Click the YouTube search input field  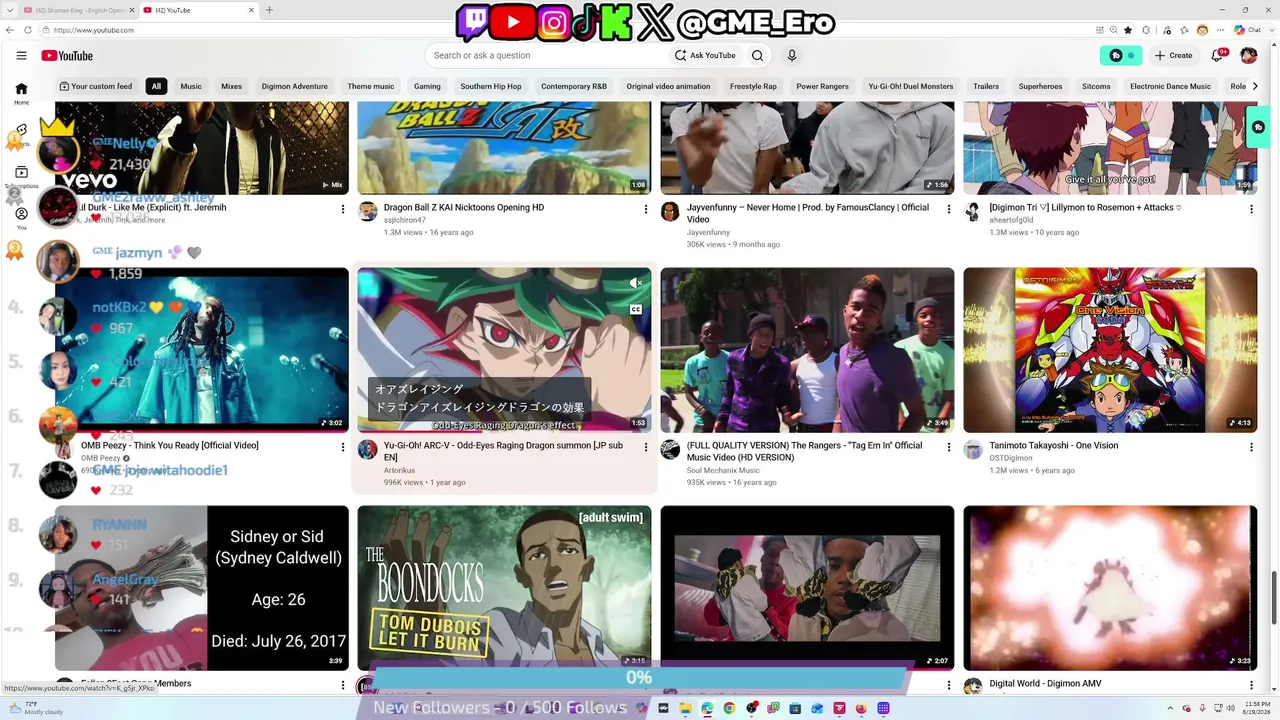[x=545, y=56]
